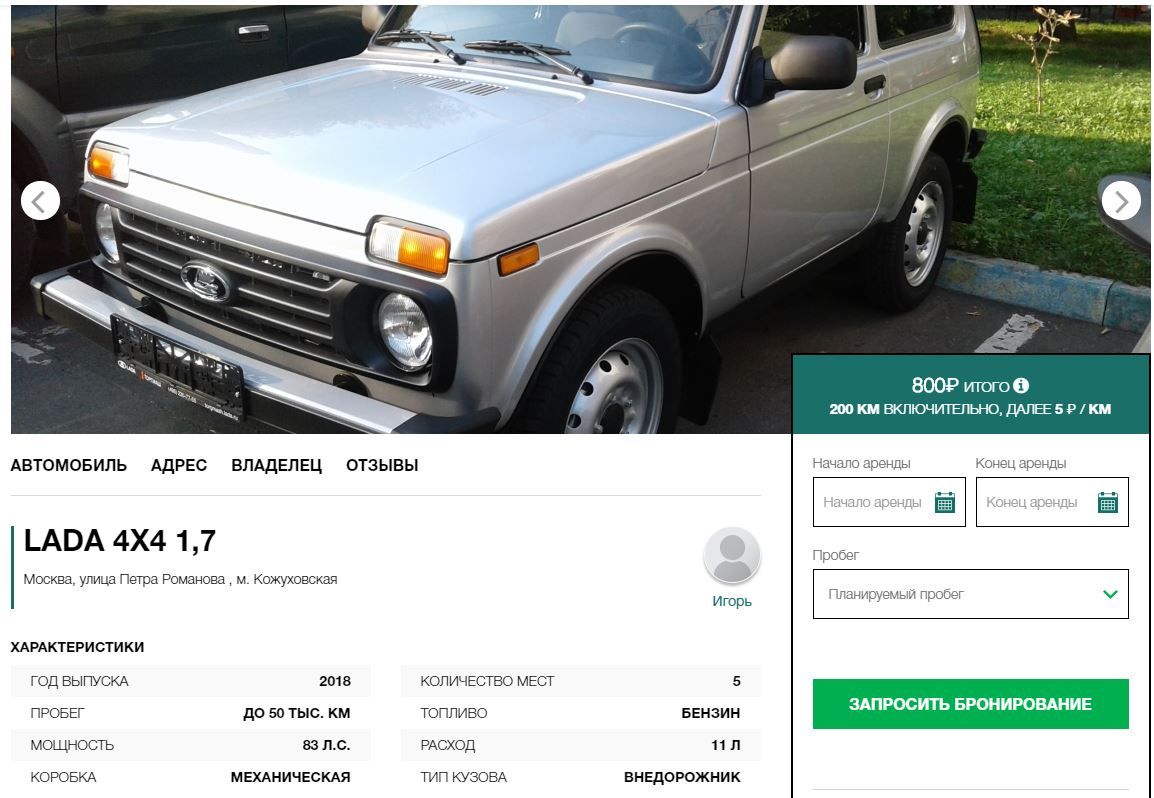Open the Отзывы tab
Screen dimensions: 1154x798
pyautogui.click(x=382, y=465)
